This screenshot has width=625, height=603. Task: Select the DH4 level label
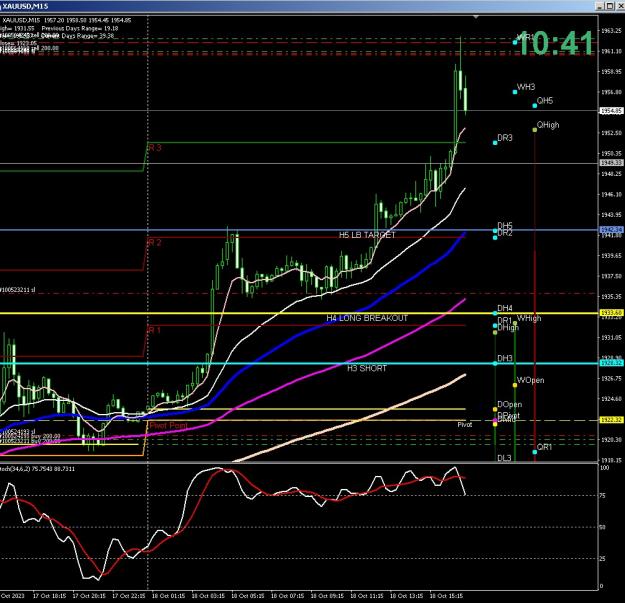click(505, 308)
